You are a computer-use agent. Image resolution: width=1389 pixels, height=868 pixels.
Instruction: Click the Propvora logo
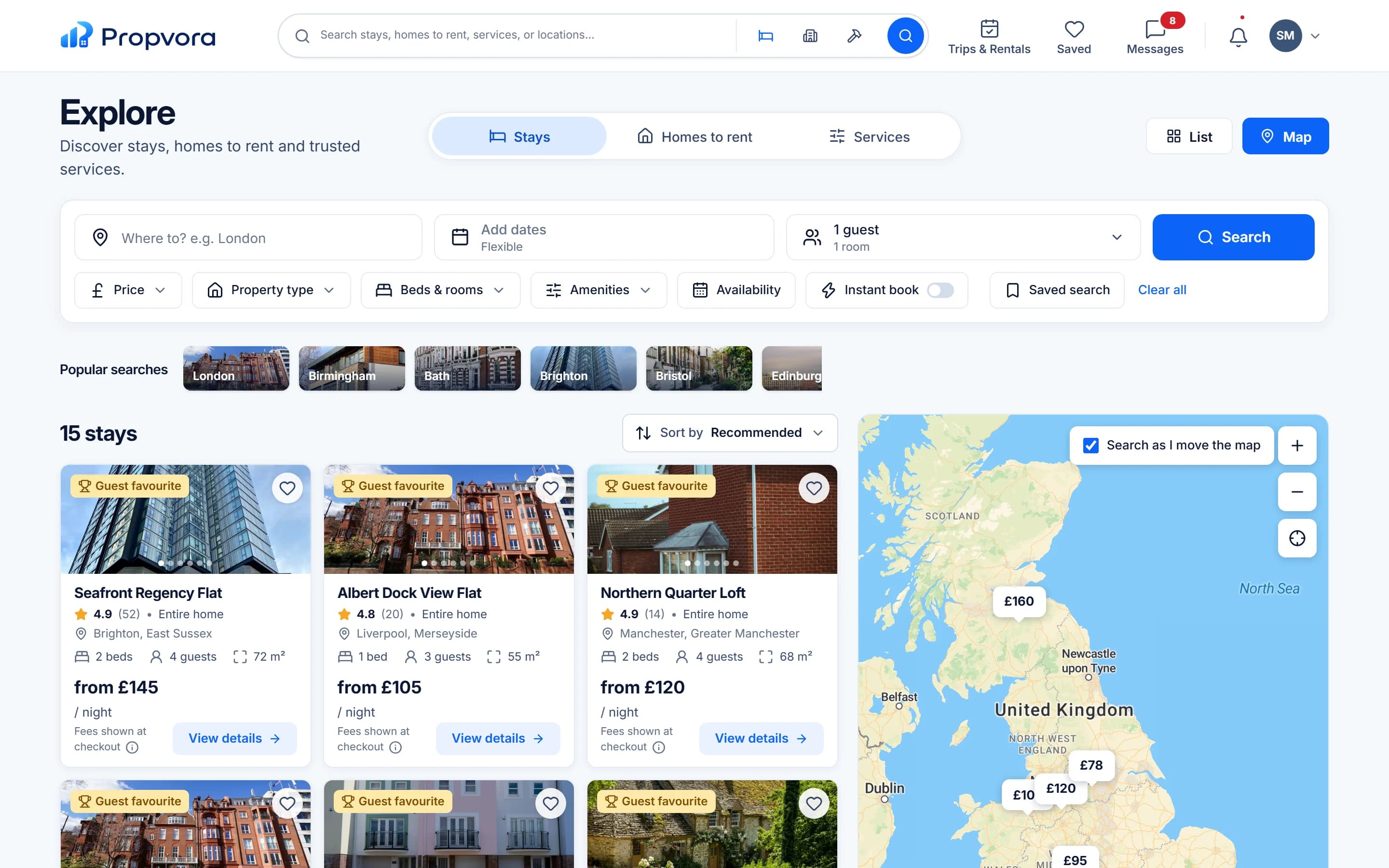point(138,36)
